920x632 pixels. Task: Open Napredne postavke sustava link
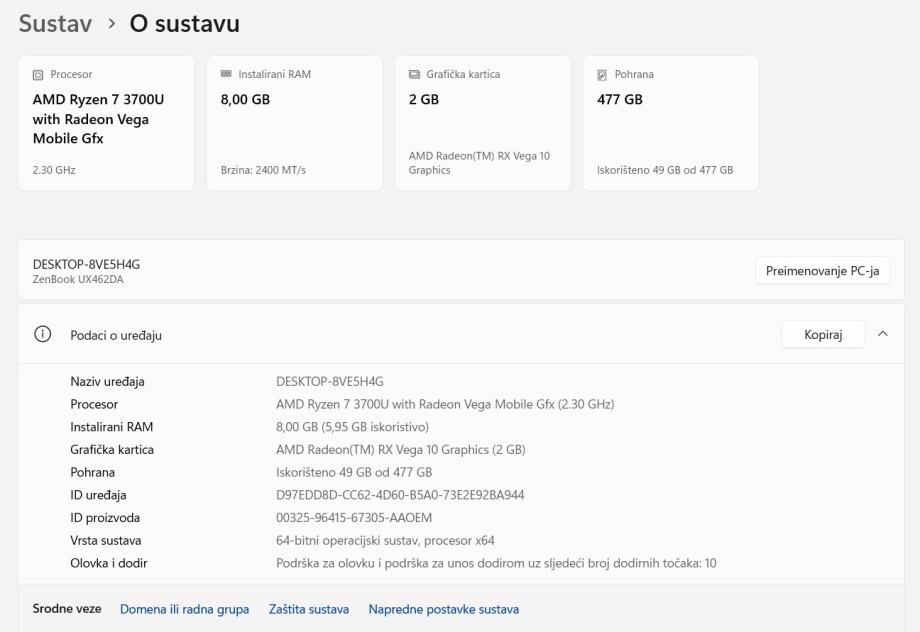tap(443, 609)
